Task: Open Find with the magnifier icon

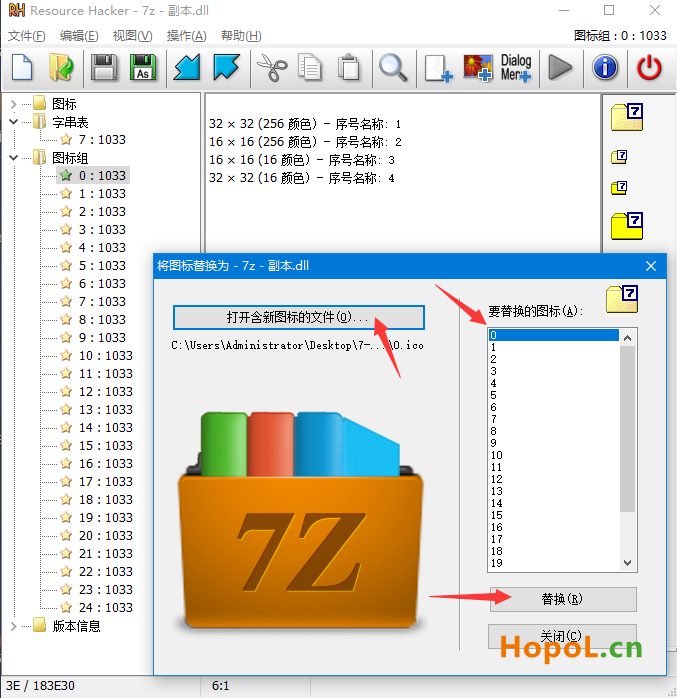Action: point(393,68)
